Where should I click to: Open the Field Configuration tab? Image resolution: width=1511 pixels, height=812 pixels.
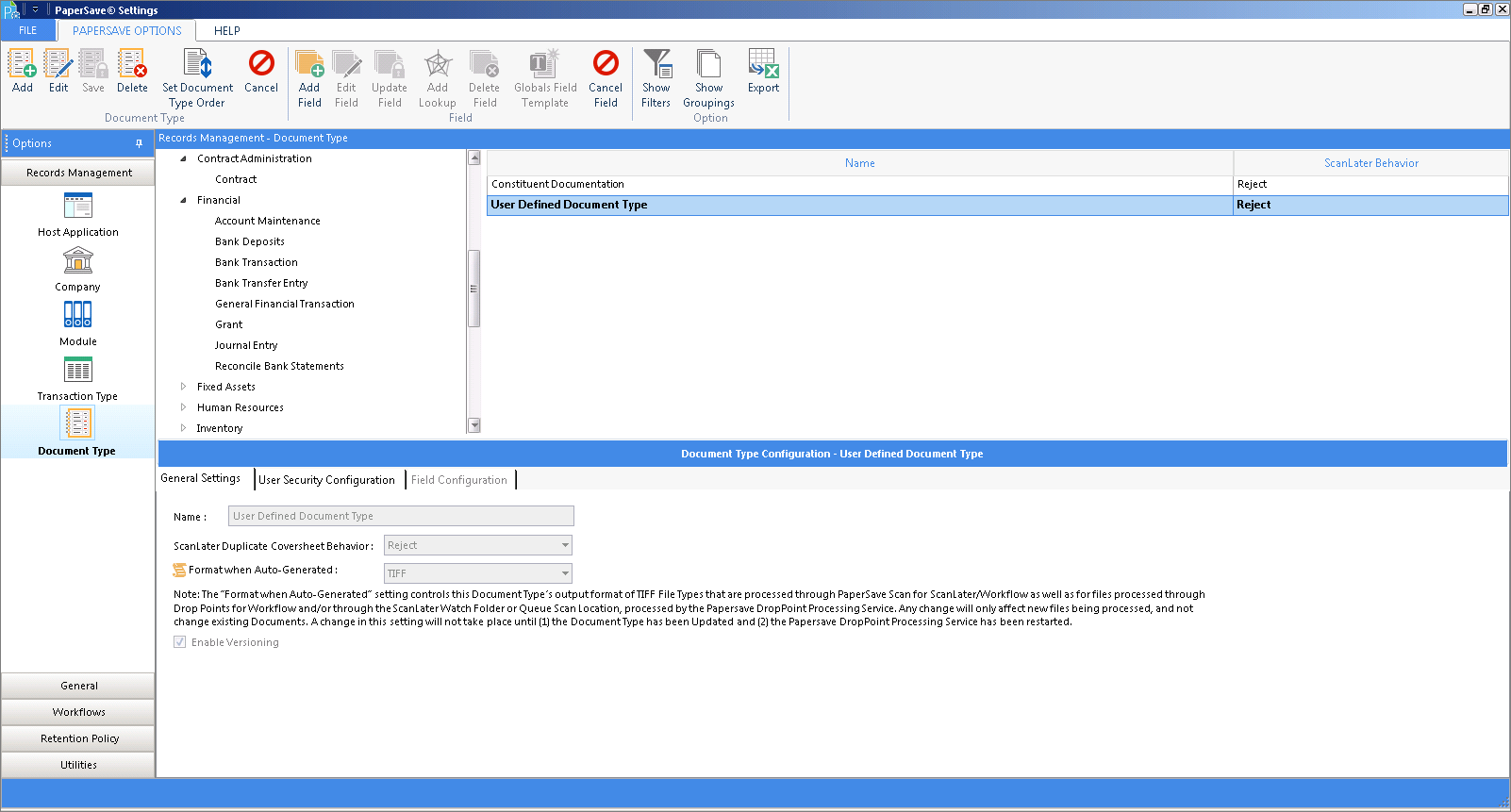[x=459, y=480]
